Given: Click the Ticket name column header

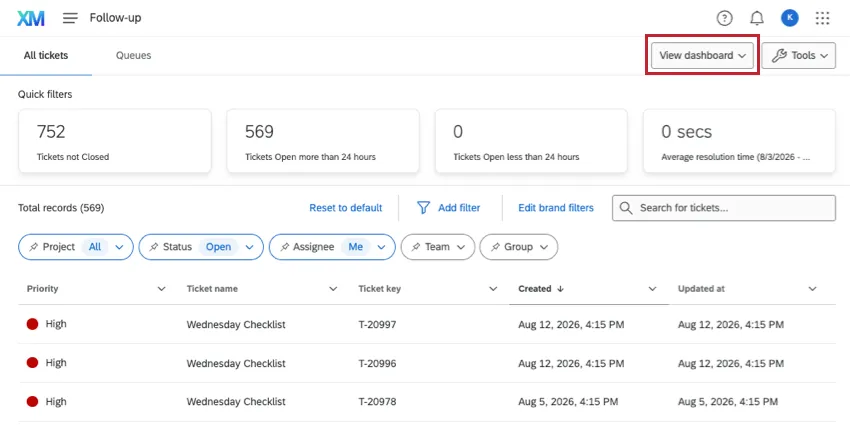Looking at the screenshot, I should click(212, 289).
